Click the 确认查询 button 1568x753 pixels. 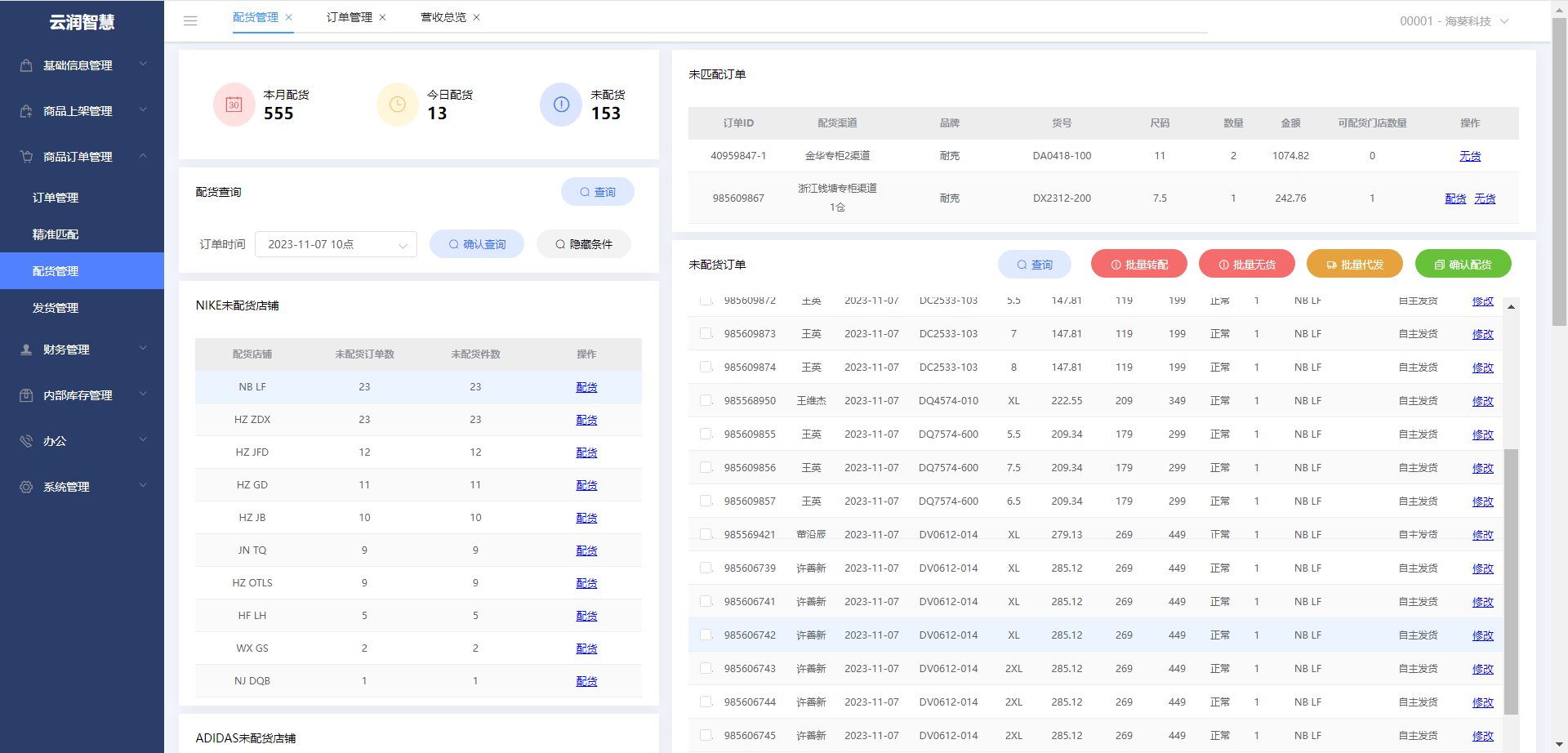477,244
